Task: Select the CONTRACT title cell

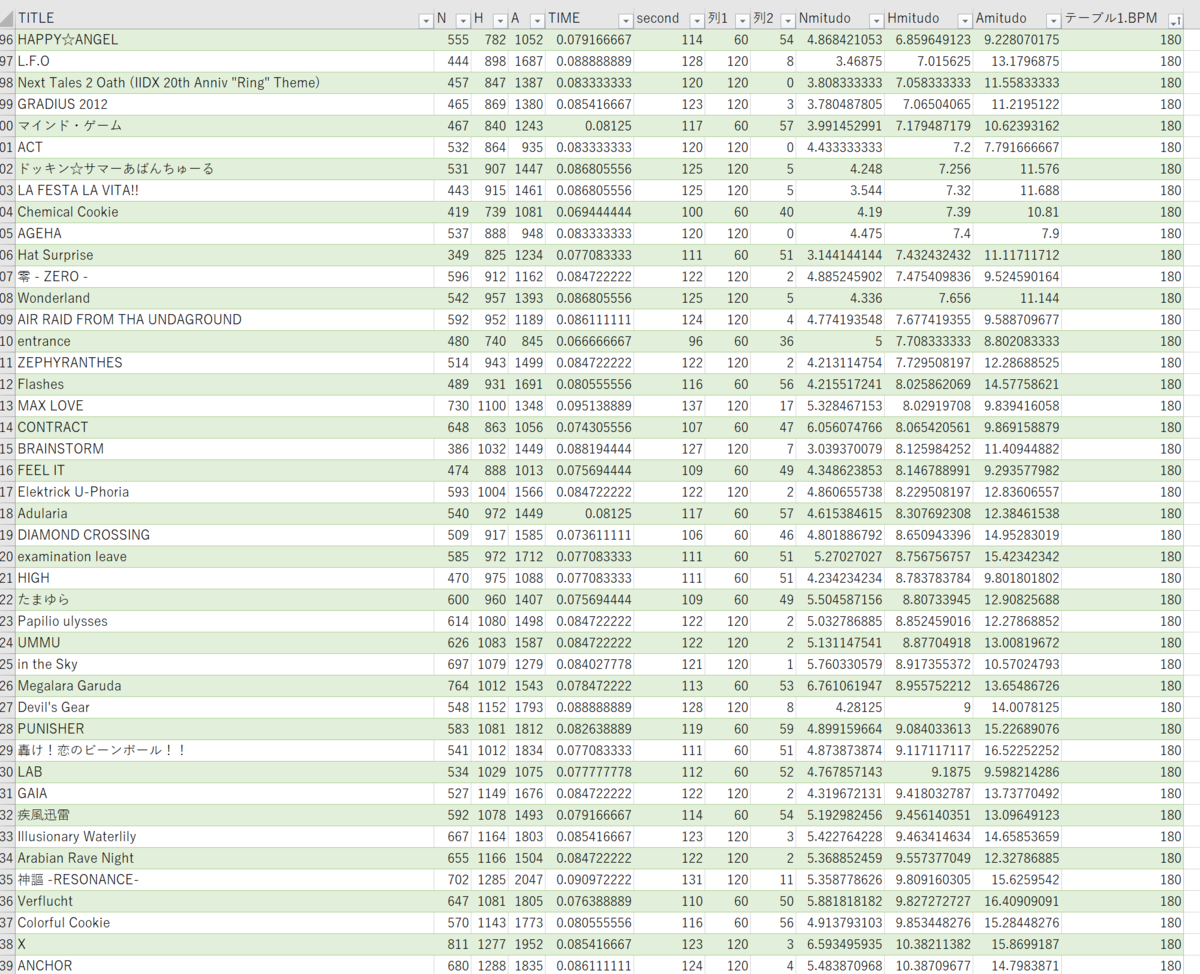Action: [224, 427]
